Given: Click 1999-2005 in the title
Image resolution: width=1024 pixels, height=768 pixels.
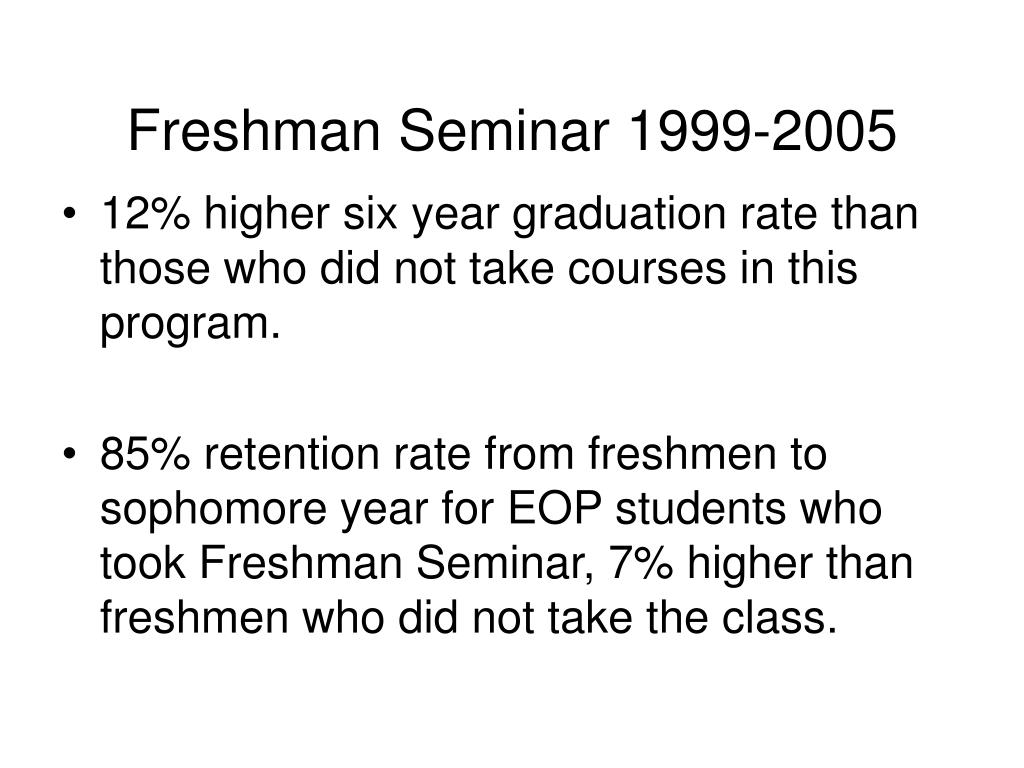Looking at the screenshot, I should pyautogui.click(x=761, y=131).
